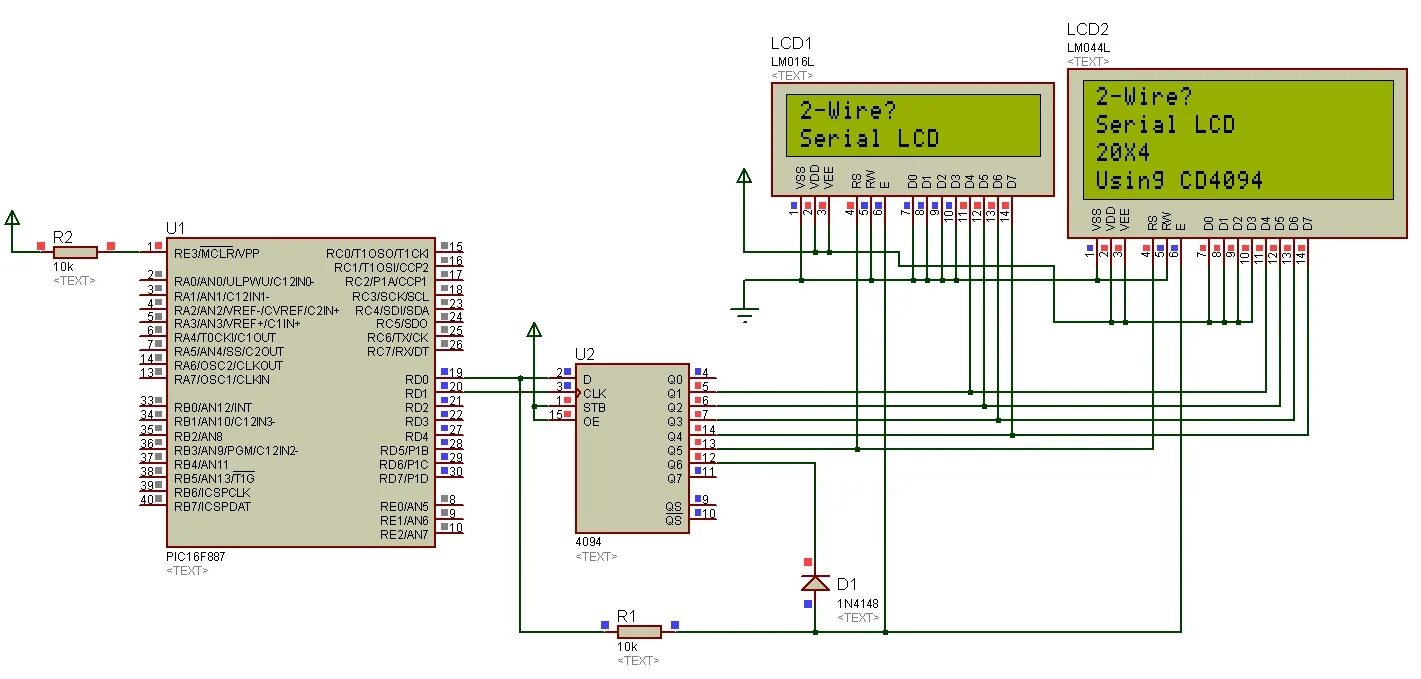This screenshot has width=1421, height=679.
Task: Click the RC3/SCK/SCL pin label
Action: pos(390,296)
